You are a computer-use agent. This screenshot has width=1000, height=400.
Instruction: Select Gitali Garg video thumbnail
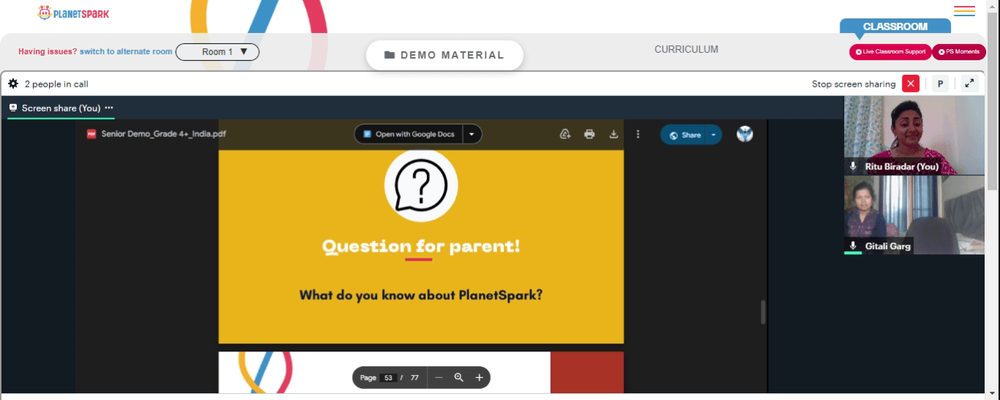(914, 215)
